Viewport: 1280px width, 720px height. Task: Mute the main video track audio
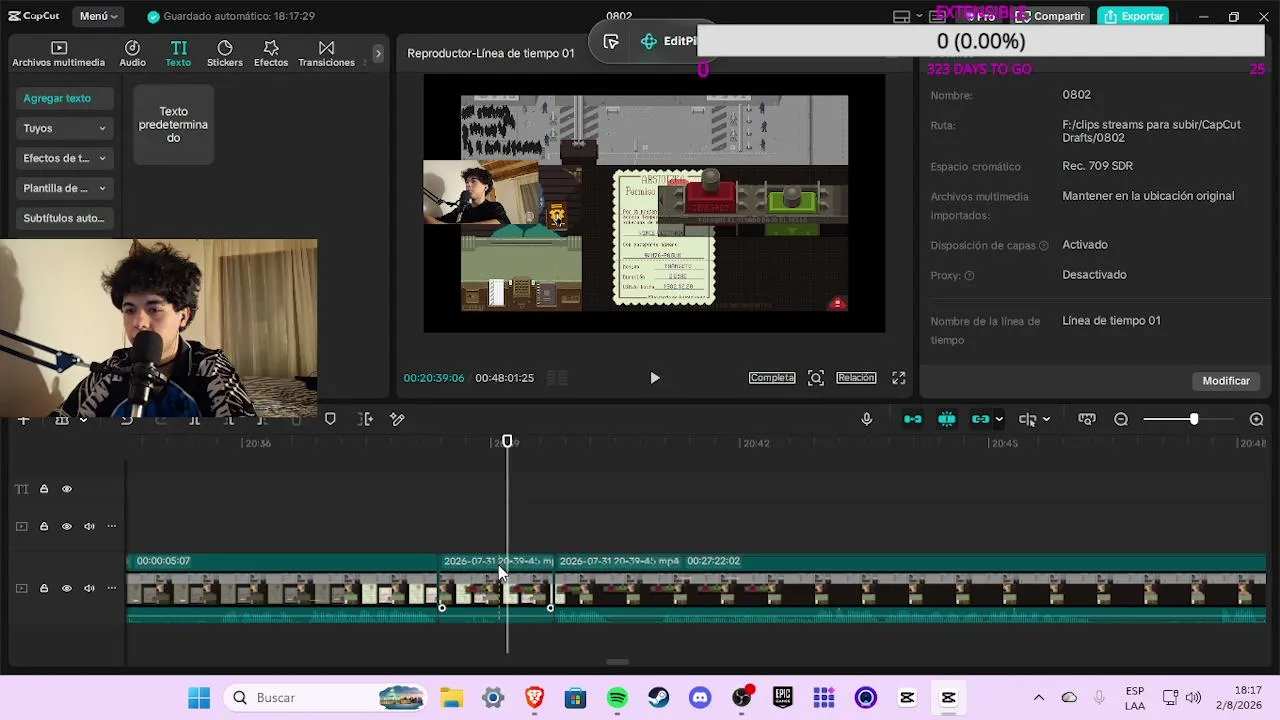point(89,588)
